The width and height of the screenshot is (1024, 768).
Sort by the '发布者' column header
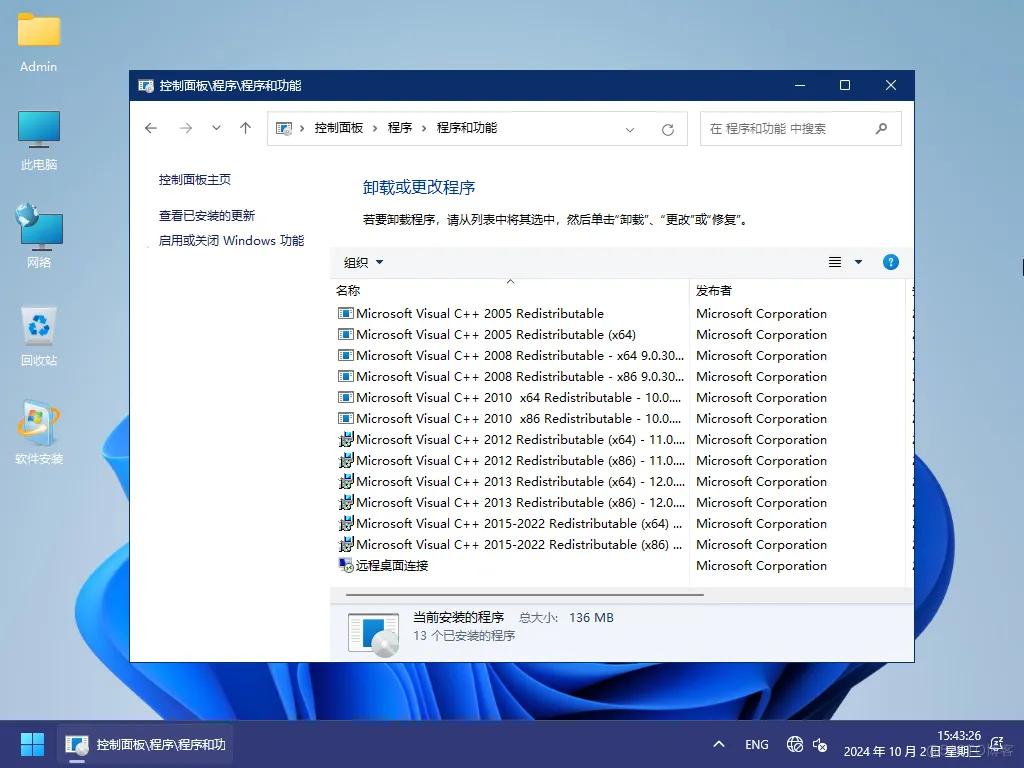797,291
